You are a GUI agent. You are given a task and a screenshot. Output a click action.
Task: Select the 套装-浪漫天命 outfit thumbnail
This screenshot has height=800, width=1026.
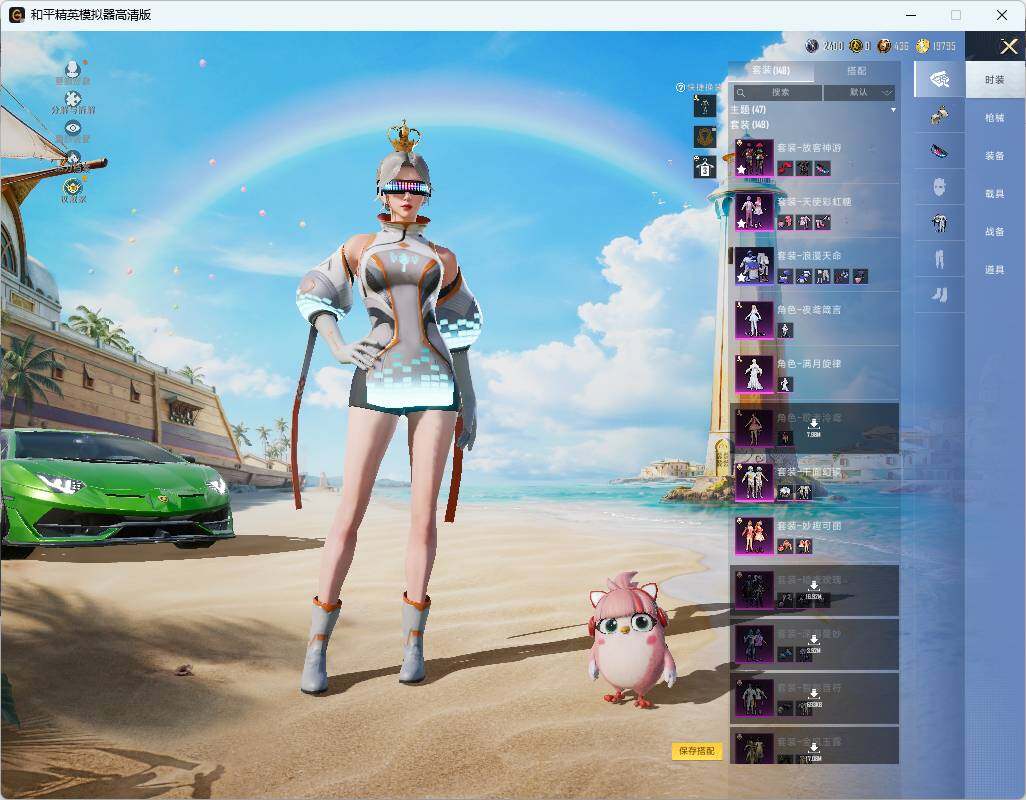(754, 266)
